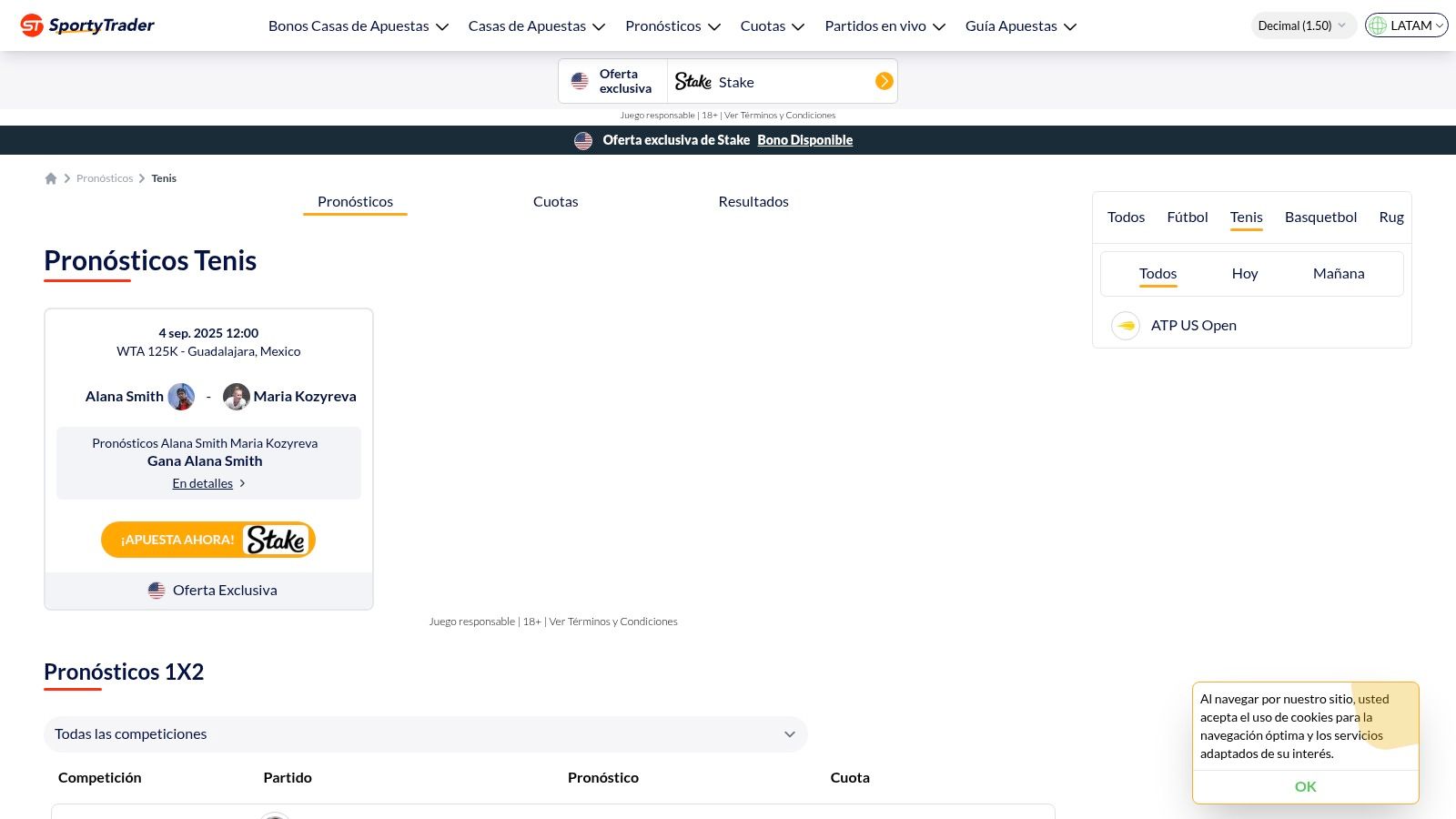
Task: Click the Gana Alana Smith prediction text
Action: 205,461
